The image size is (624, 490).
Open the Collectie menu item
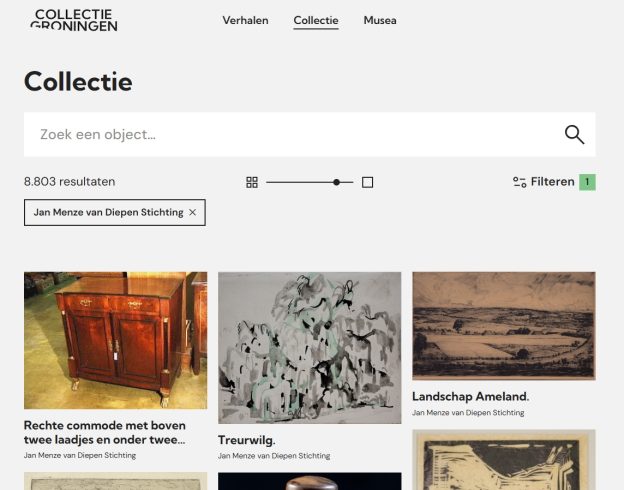point(316,20)
